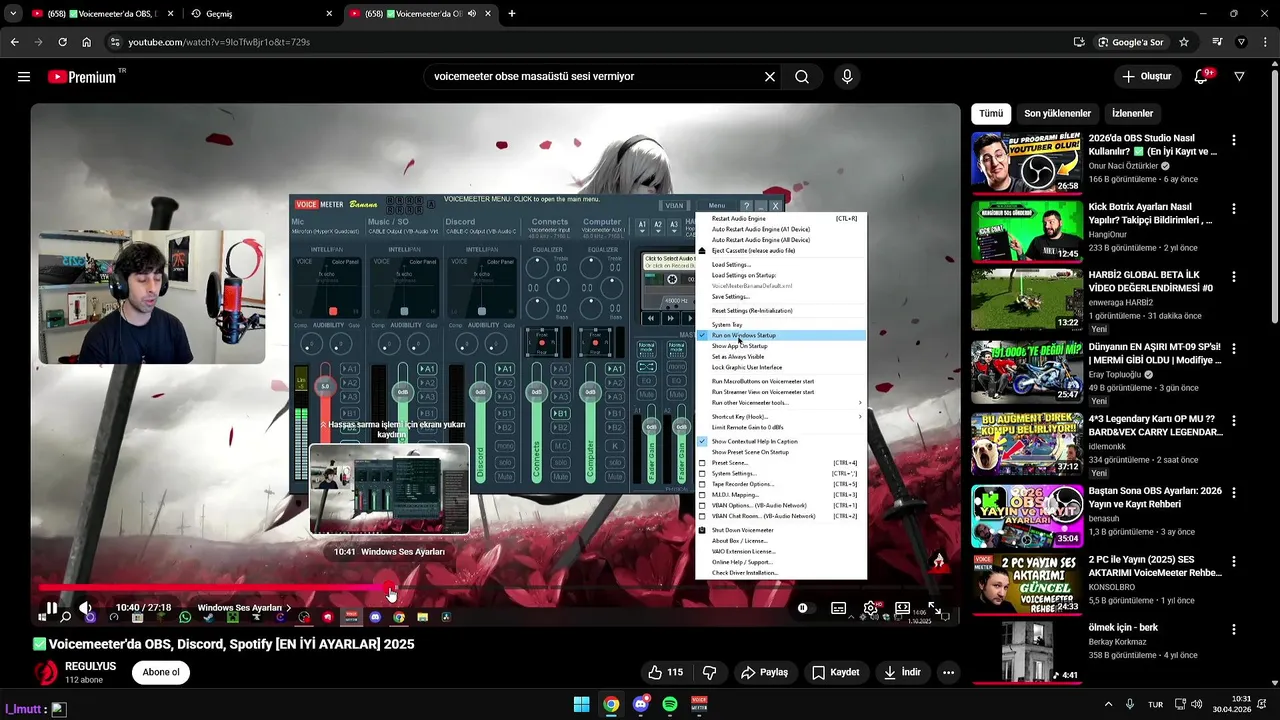
Task: Check the VBAN Chat Room box
Action: coord(702,516)
